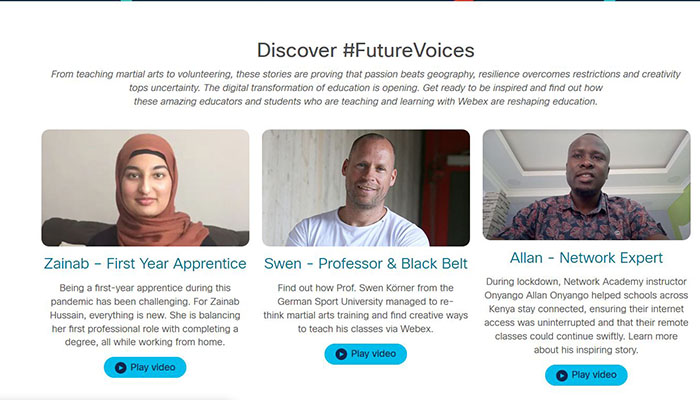Open Swen's thumbnail in white t-shirt
The height and width of the screenshot is (400, 700).
point(366,188)
